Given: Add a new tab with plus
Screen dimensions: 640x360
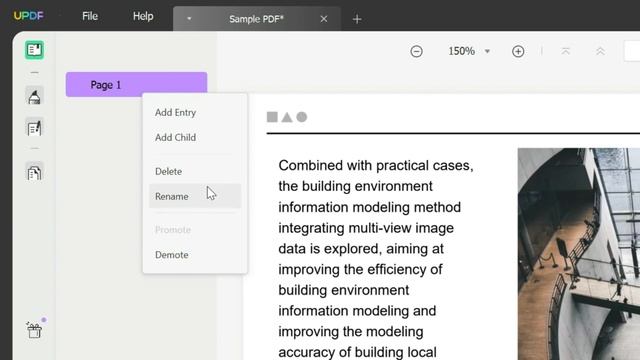Looking at the screenshot, I should click(x=357, y=19).
